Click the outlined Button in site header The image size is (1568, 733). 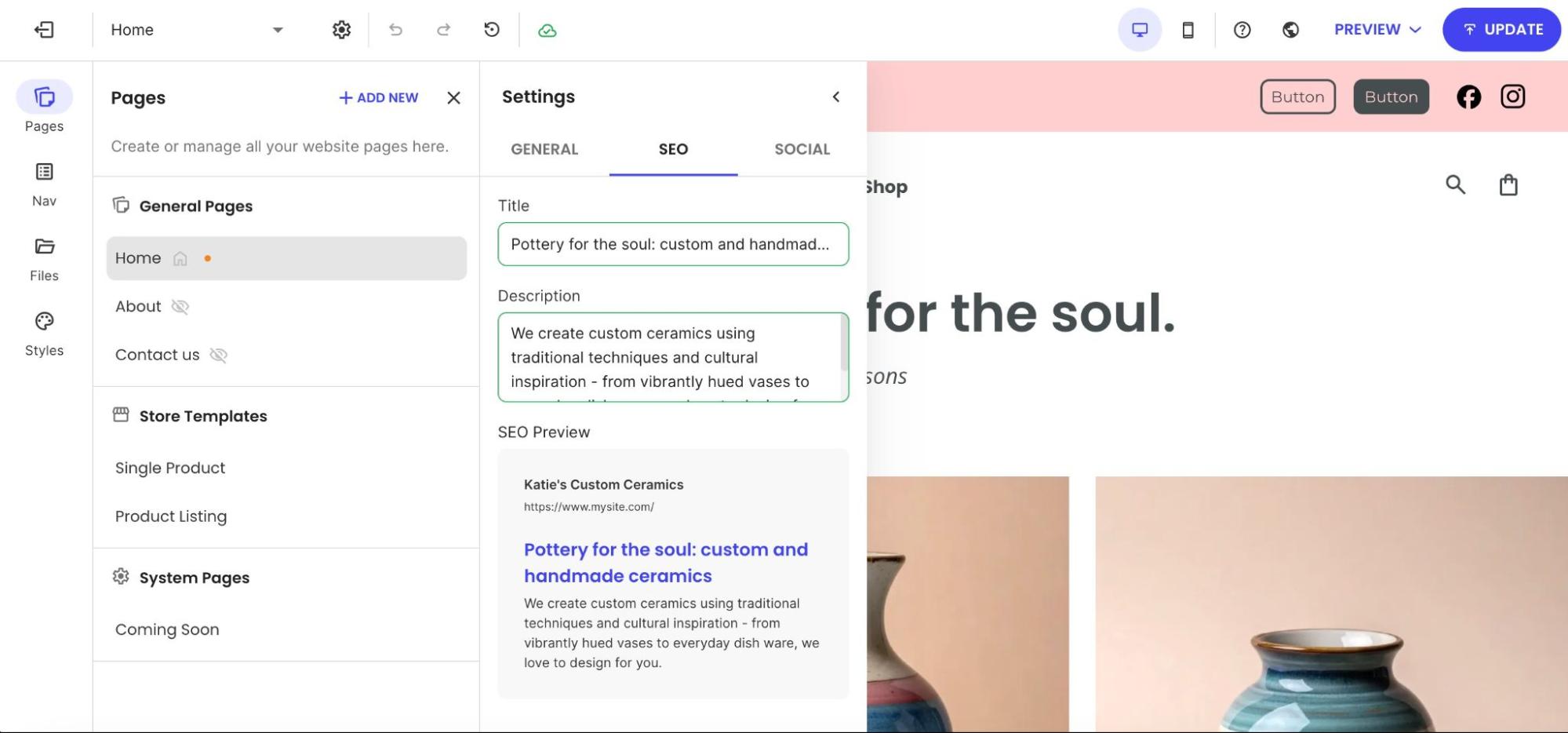click(1297, 97)
